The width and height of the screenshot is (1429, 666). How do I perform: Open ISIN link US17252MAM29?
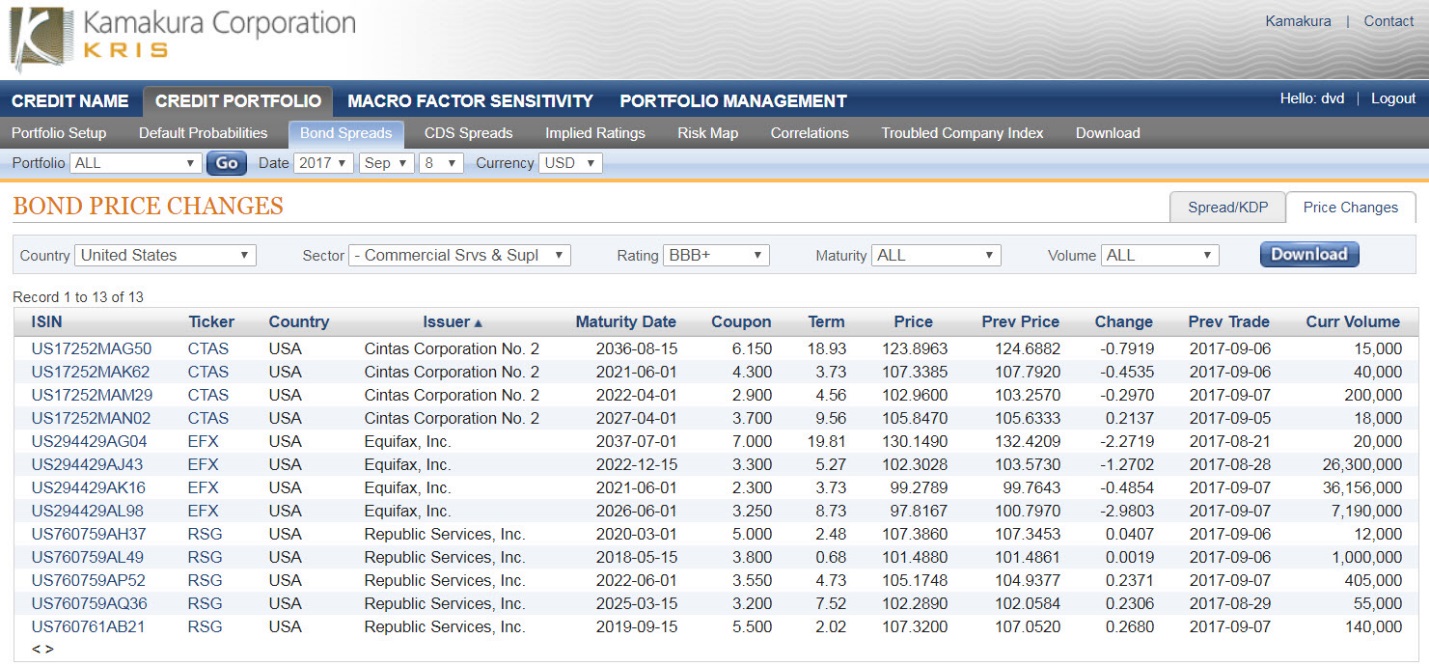click(92, 395)
